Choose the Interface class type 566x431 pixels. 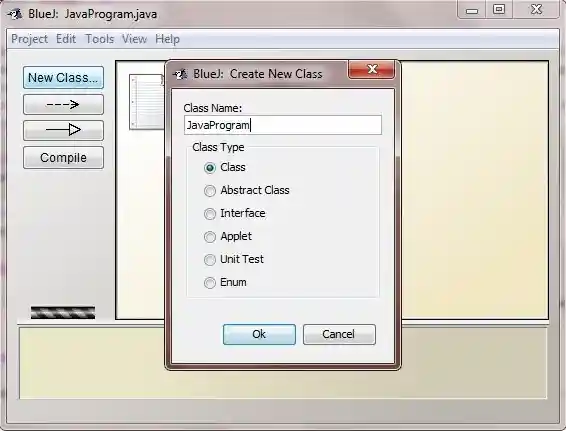[x=210, y=214]
